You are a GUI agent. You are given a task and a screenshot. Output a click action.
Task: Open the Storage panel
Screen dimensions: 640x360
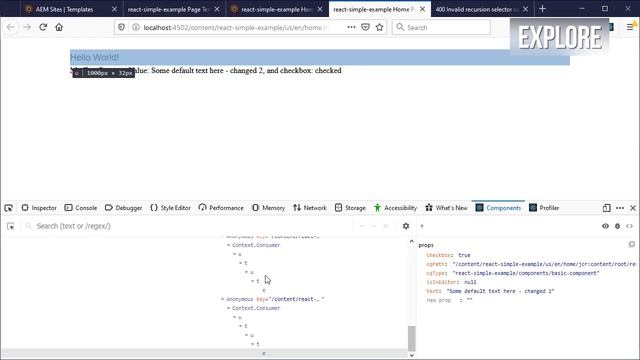[x=350, y=208]
